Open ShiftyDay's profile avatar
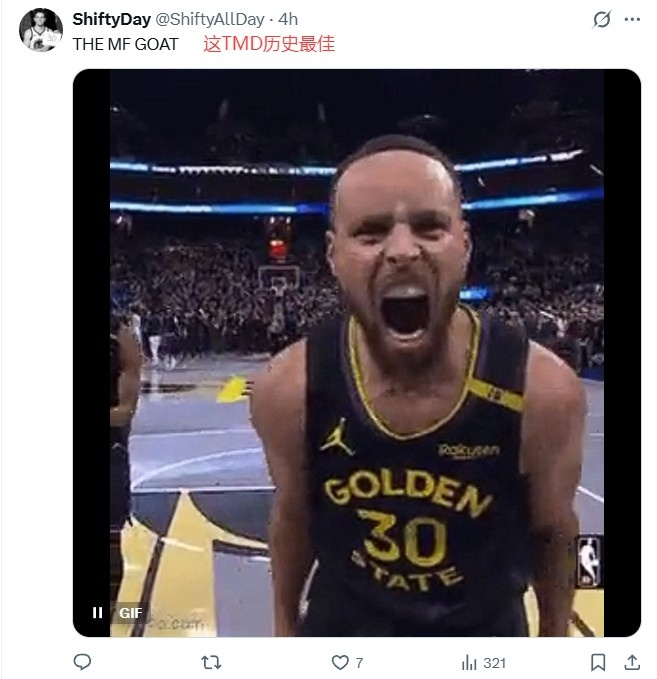The image size is (657, 679). point(41,30)
